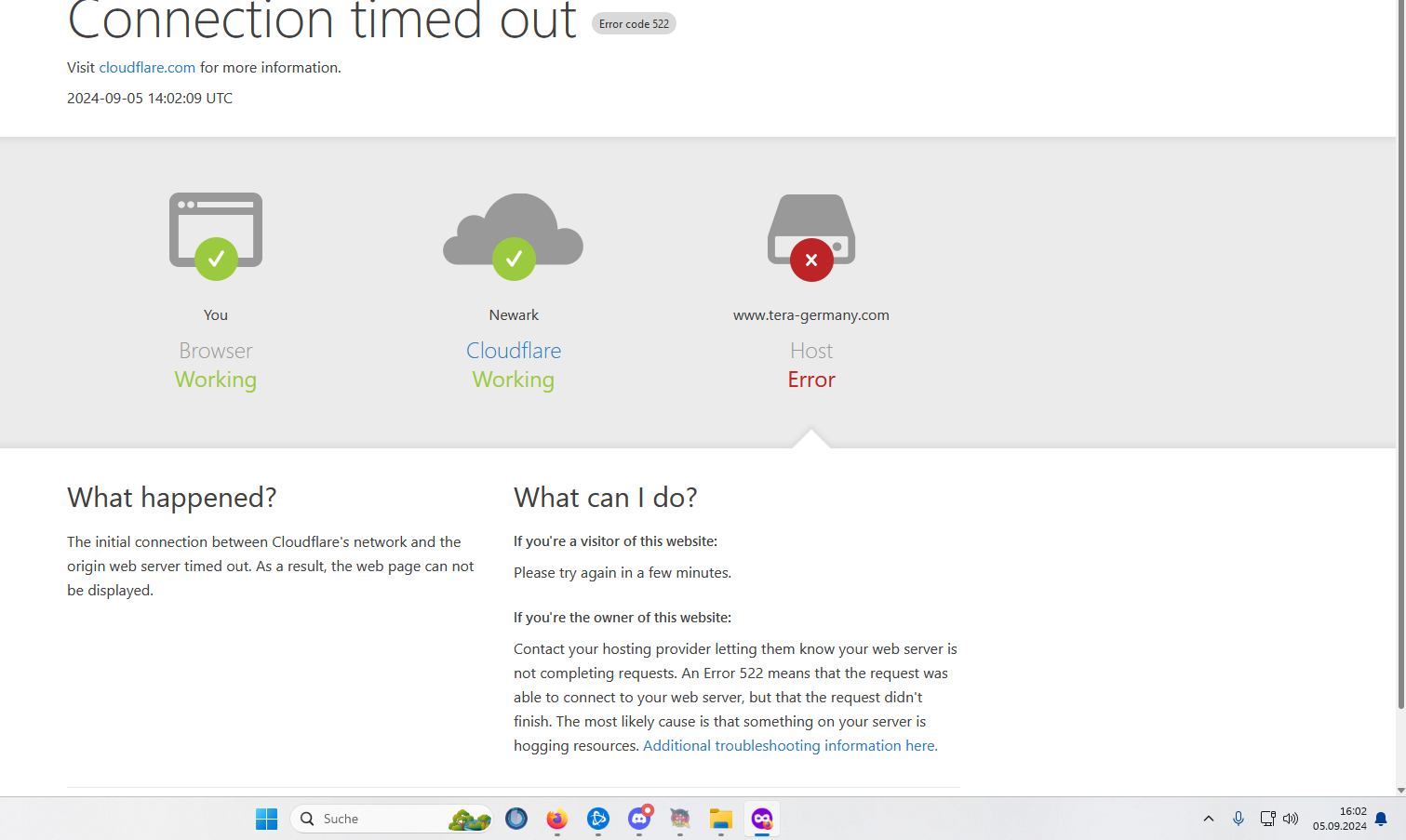Follow the cloudflare.com link

[x=147, y=67]
